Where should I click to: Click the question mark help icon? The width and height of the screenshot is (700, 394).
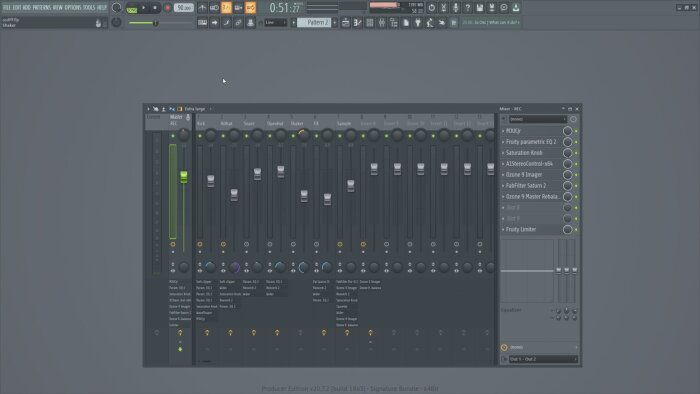(467, 8)
